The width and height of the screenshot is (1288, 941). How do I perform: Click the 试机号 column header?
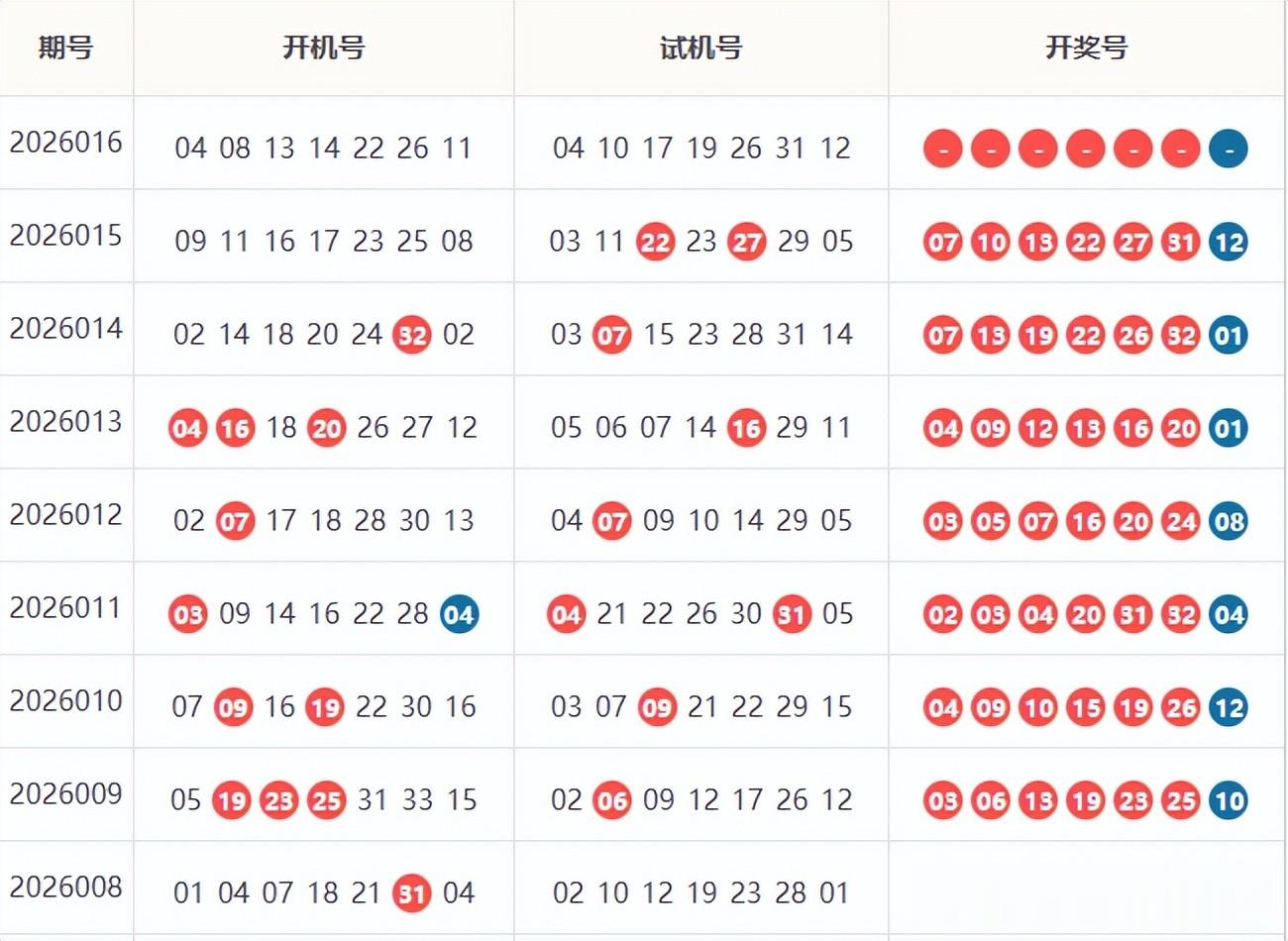pos(700,48)
